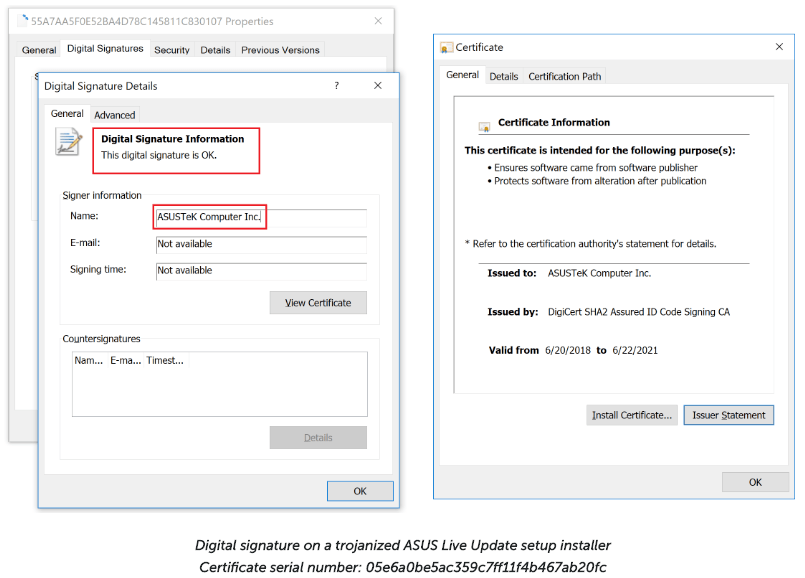Viewport: 805px width, 578px height.
Task: Select the E-mail field showing Not available
Action: tap(260, 245)
